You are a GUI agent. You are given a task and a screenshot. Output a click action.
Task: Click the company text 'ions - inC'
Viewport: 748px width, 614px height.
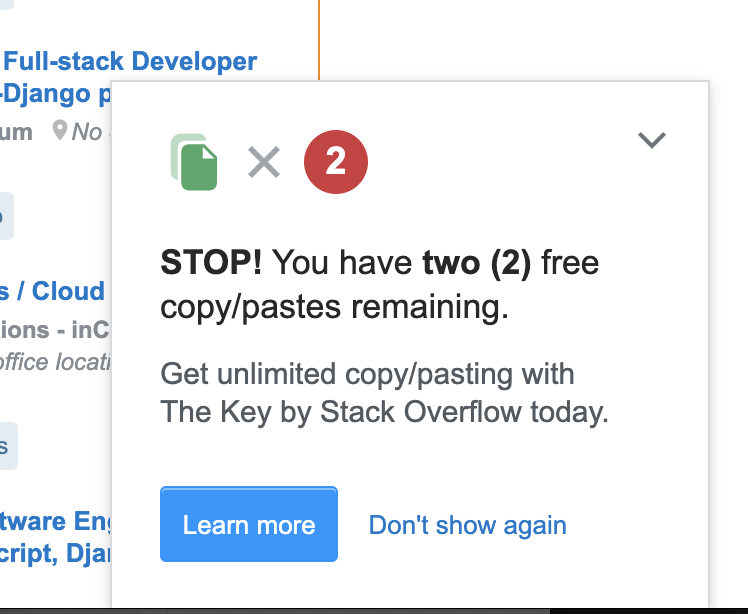(55, 330)
